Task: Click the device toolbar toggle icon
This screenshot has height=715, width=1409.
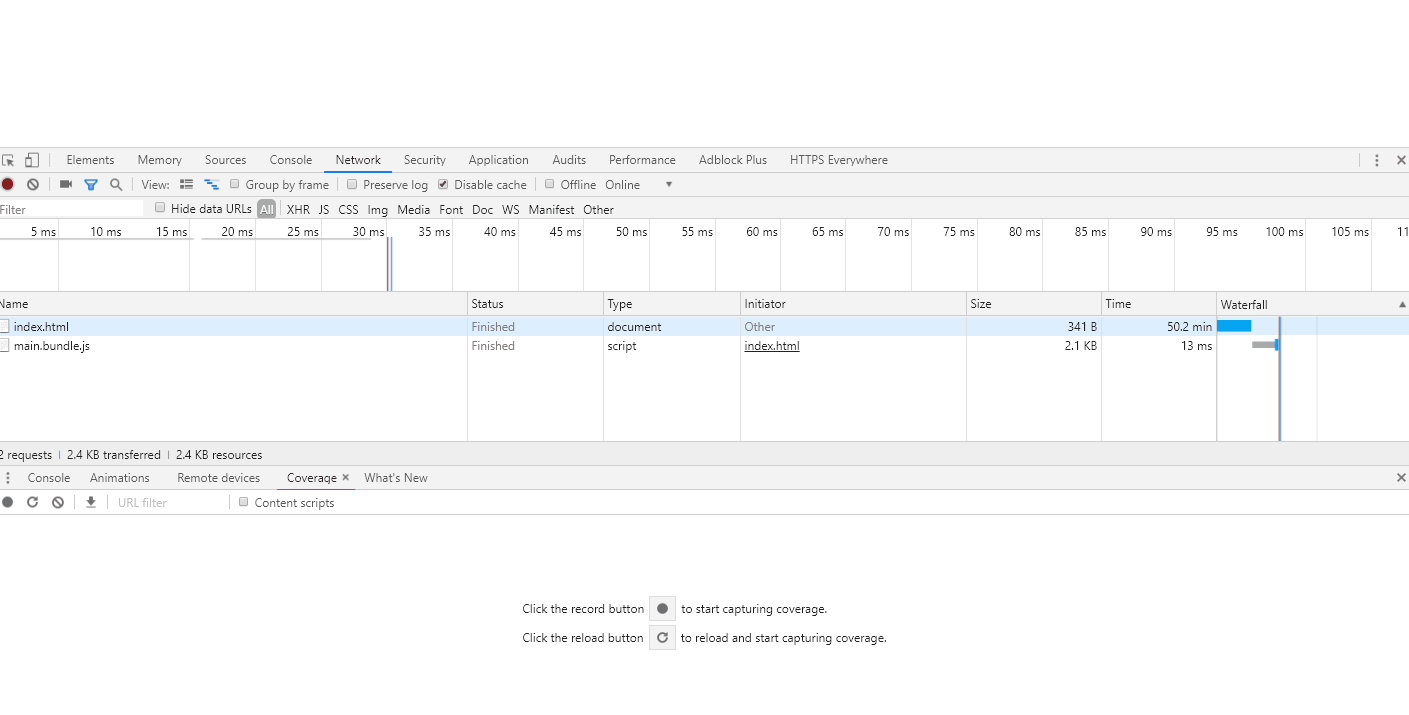Action: pos(32,160)
